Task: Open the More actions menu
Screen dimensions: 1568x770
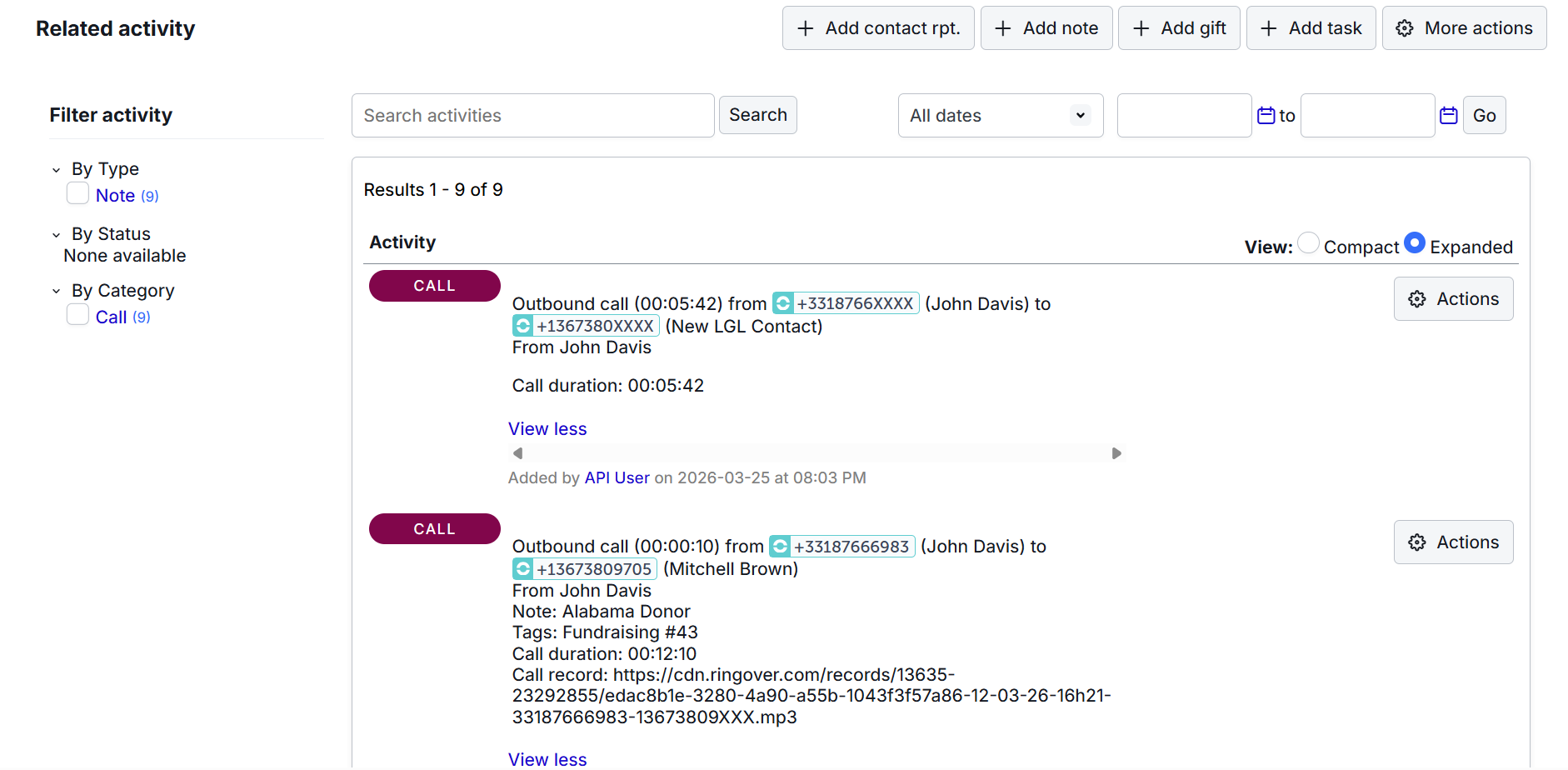Action: pyautogui.click(x=1464, y=28)
